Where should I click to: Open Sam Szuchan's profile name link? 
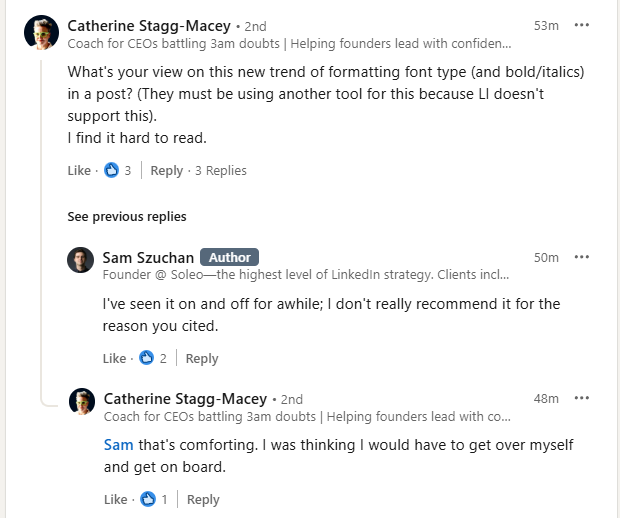tap(148, 257)
